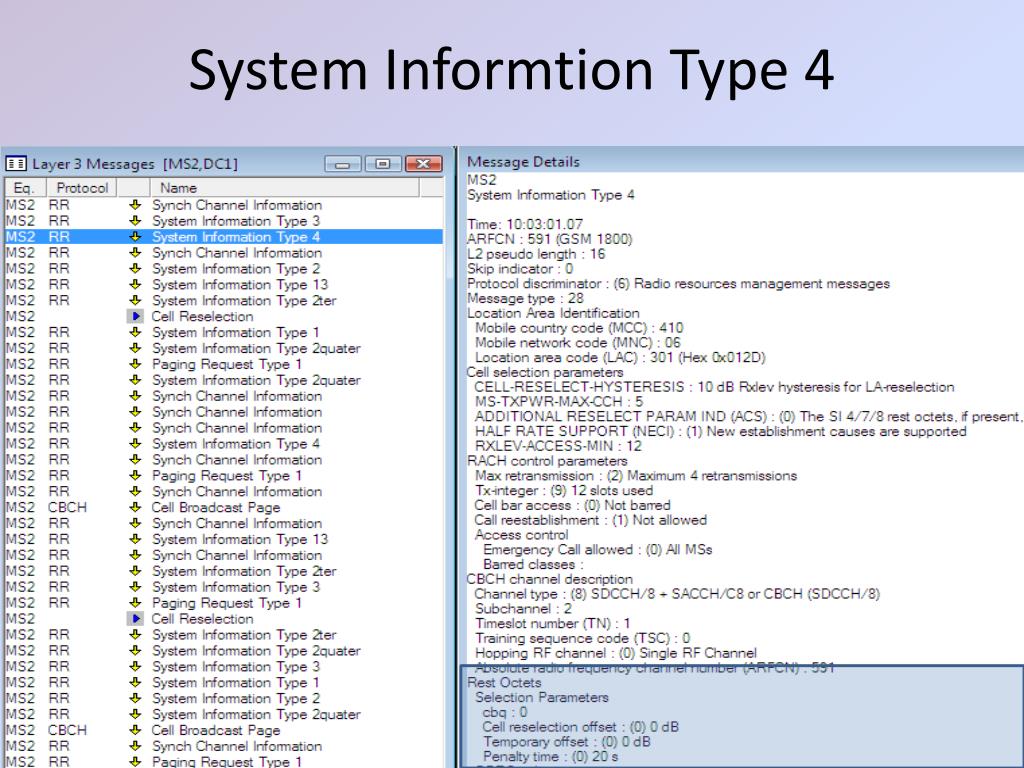Select the Cell bar access line

tap(573, 505)
